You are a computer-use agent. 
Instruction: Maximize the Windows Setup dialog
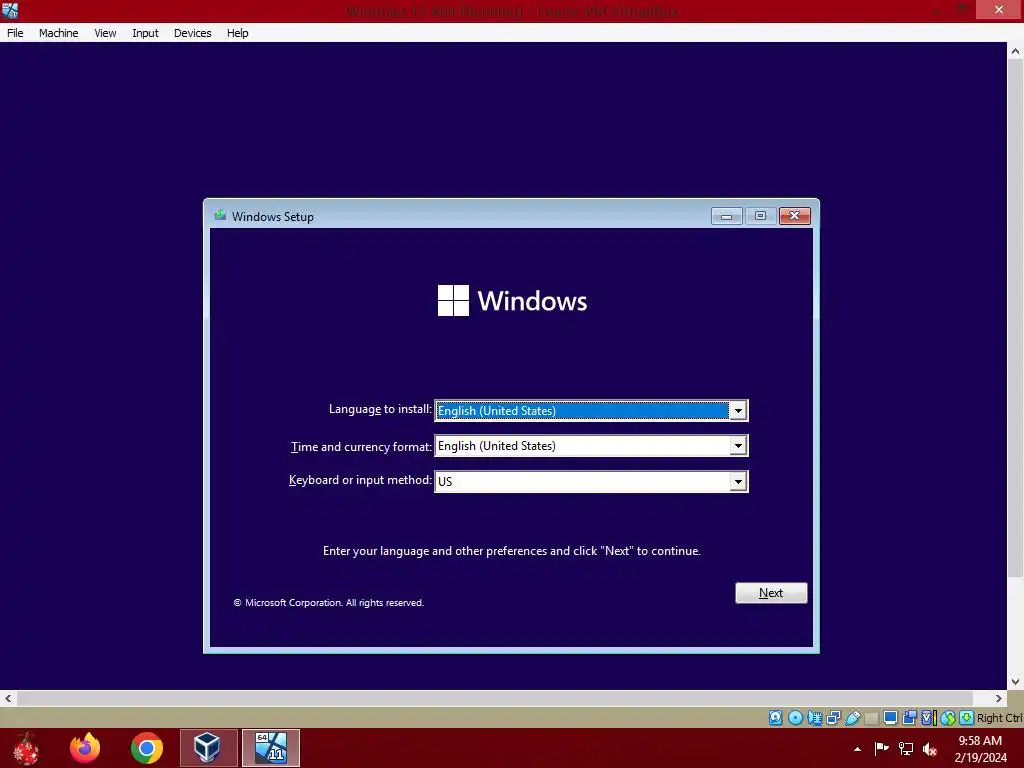click(760, 216)
